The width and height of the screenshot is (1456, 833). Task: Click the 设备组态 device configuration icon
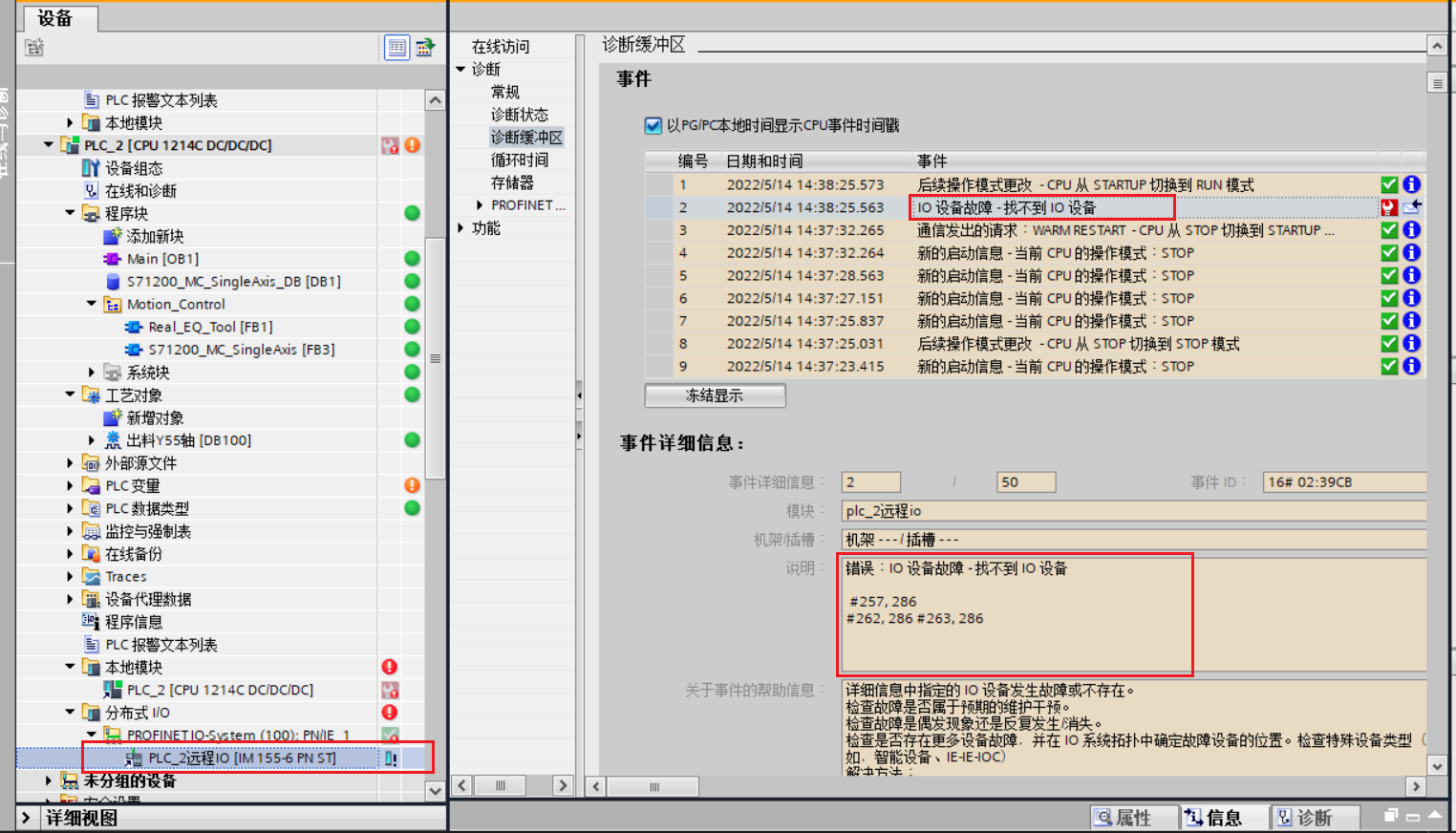click(x=91, y=168)
